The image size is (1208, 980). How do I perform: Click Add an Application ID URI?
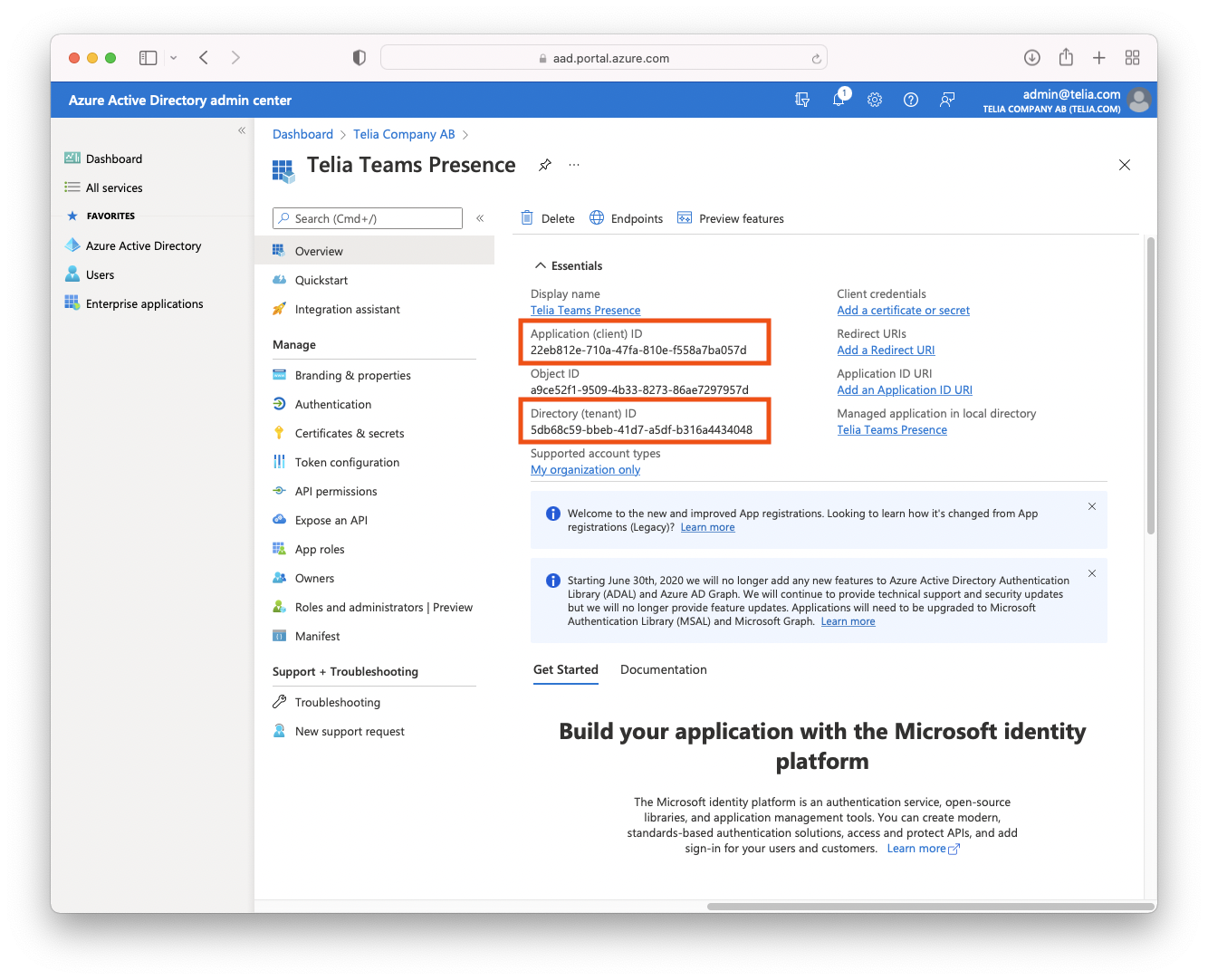tap(905, 389)
